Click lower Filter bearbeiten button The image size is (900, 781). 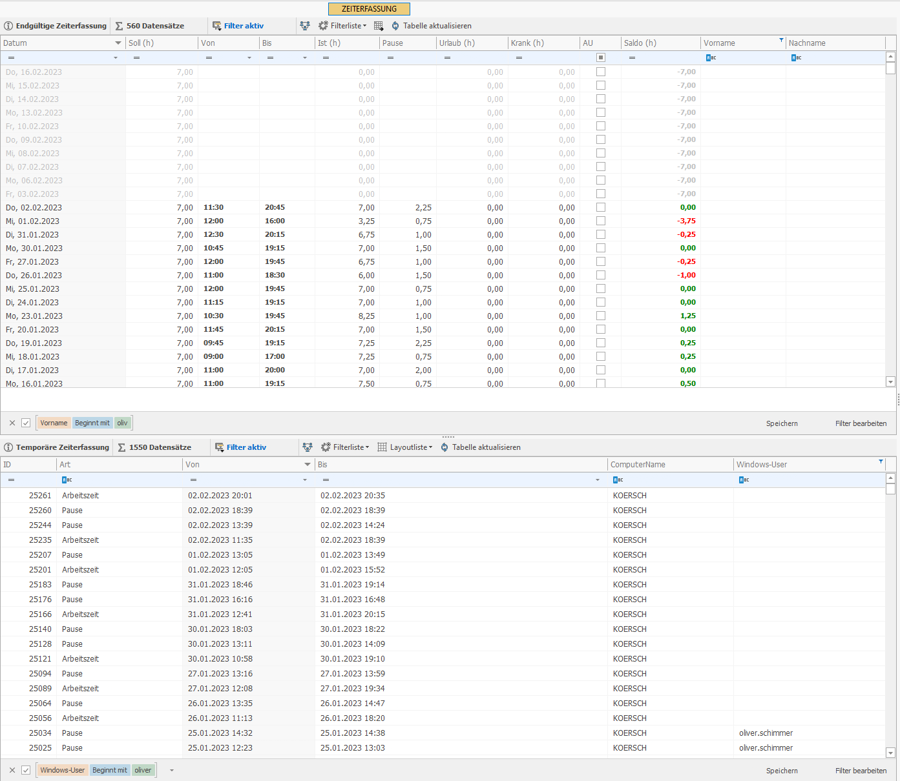click(x=860, y=771)
